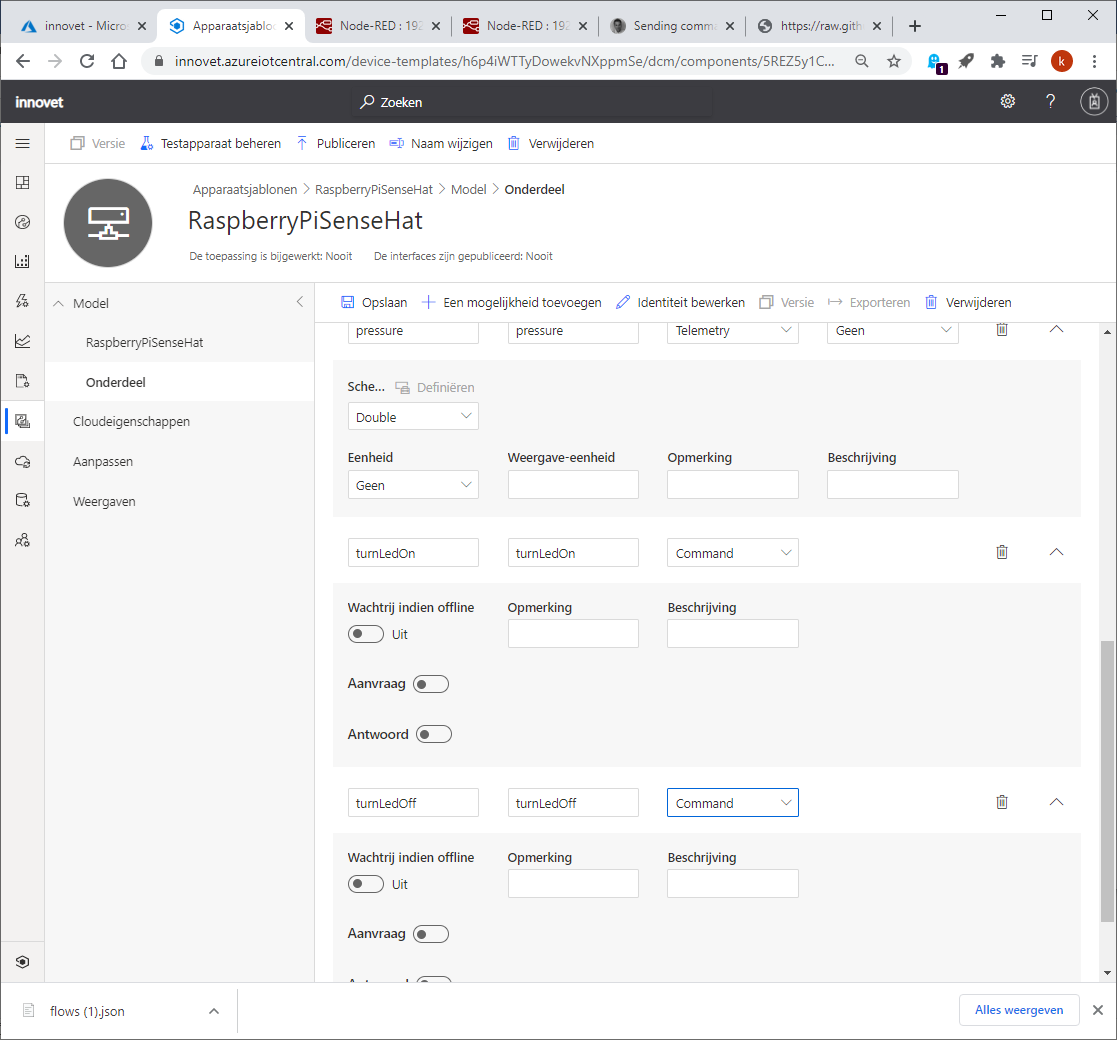
Task: Toggle the Aanvraag switch under turnLedOn
Action: (431, 684)
